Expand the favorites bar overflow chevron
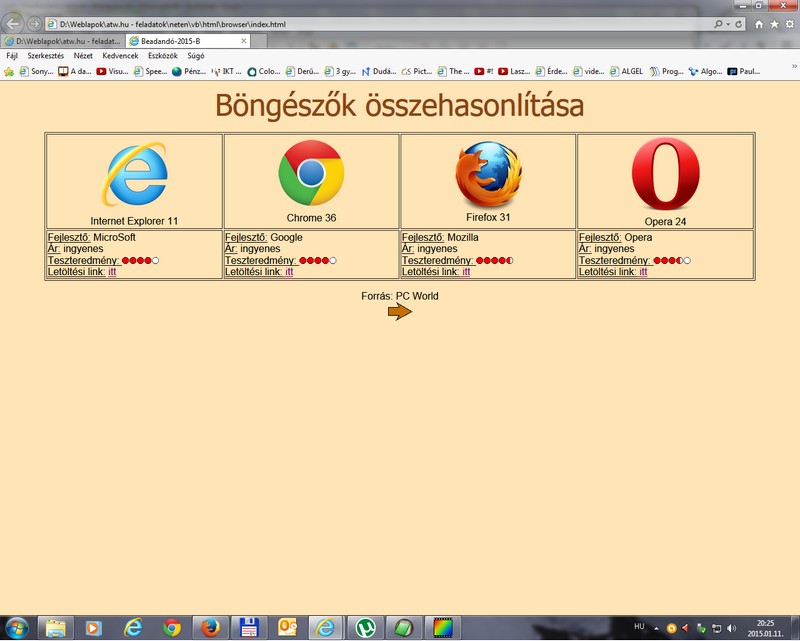 [x=794, y=66]
